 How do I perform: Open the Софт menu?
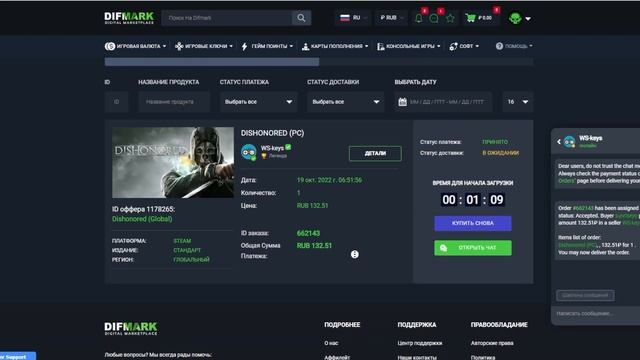(x=464, y=46)
